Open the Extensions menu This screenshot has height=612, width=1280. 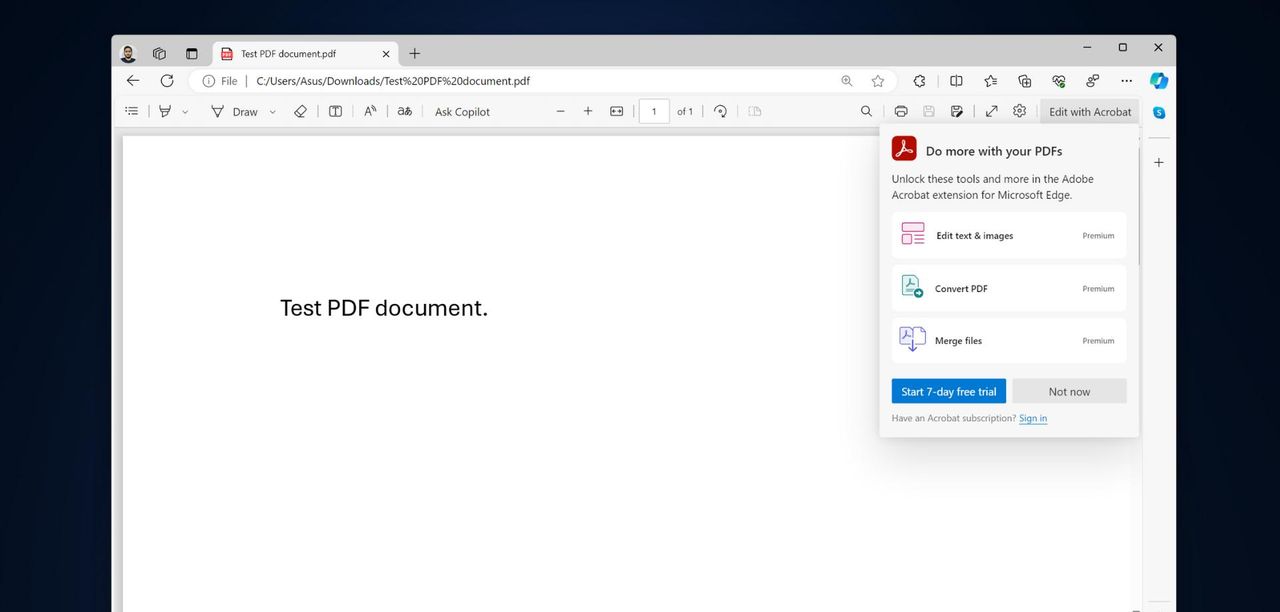point(919,81)
